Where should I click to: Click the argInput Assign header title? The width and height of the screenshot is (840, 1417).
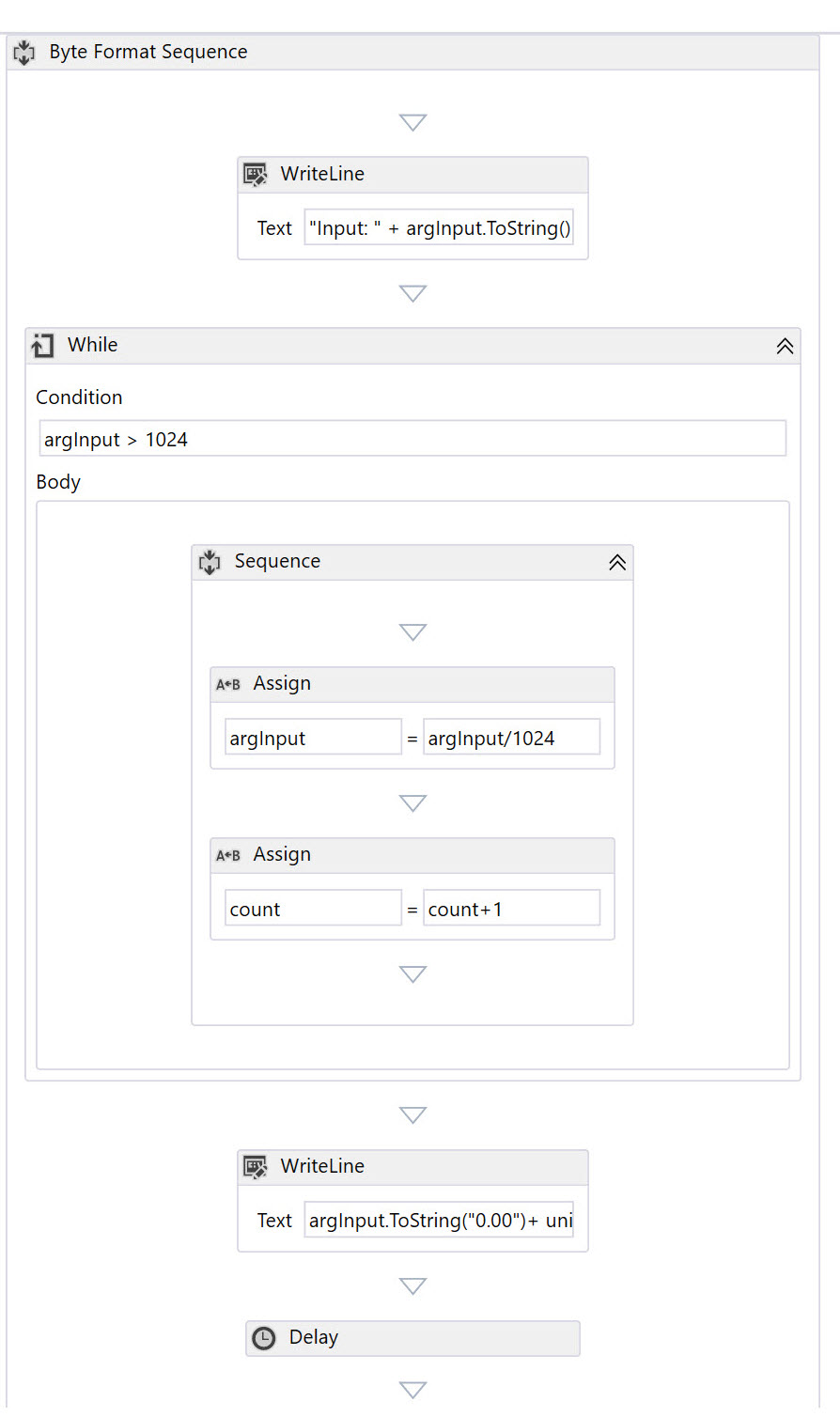pos(282,683)
